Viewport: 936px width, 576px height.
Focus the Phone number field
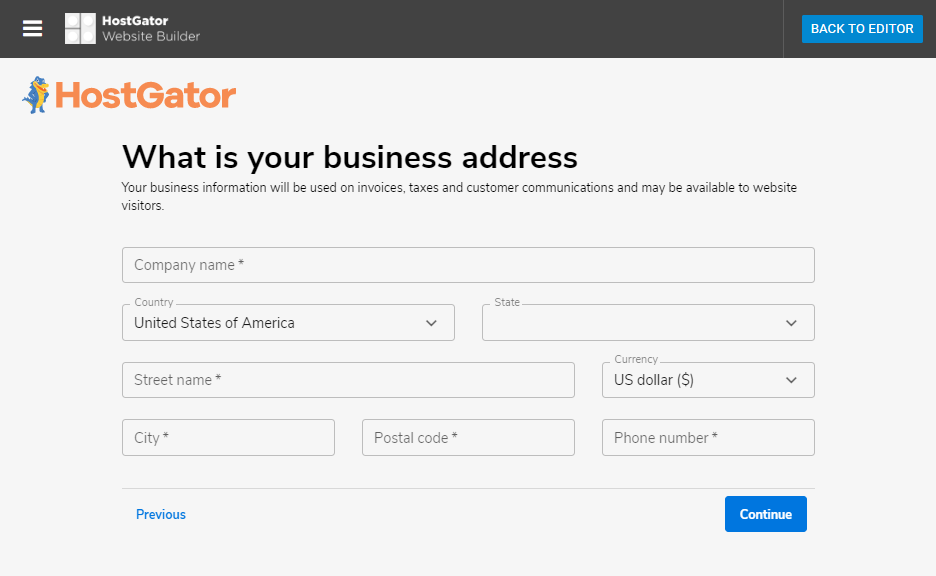pyautogui.click(x=707, y=437)
